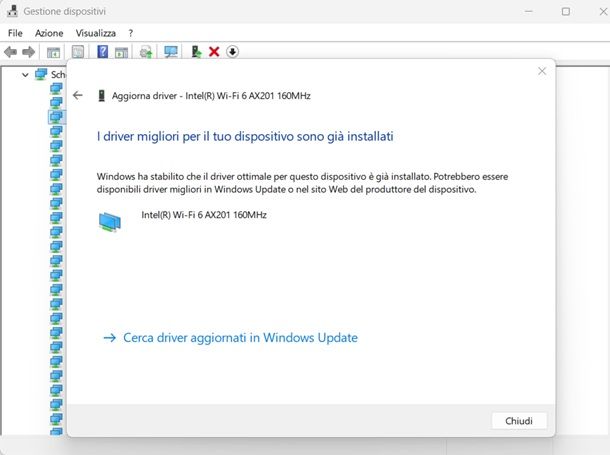Click the Forward arrow in Device Manager toolbar
610x455 pixels.
click(28, 52)
